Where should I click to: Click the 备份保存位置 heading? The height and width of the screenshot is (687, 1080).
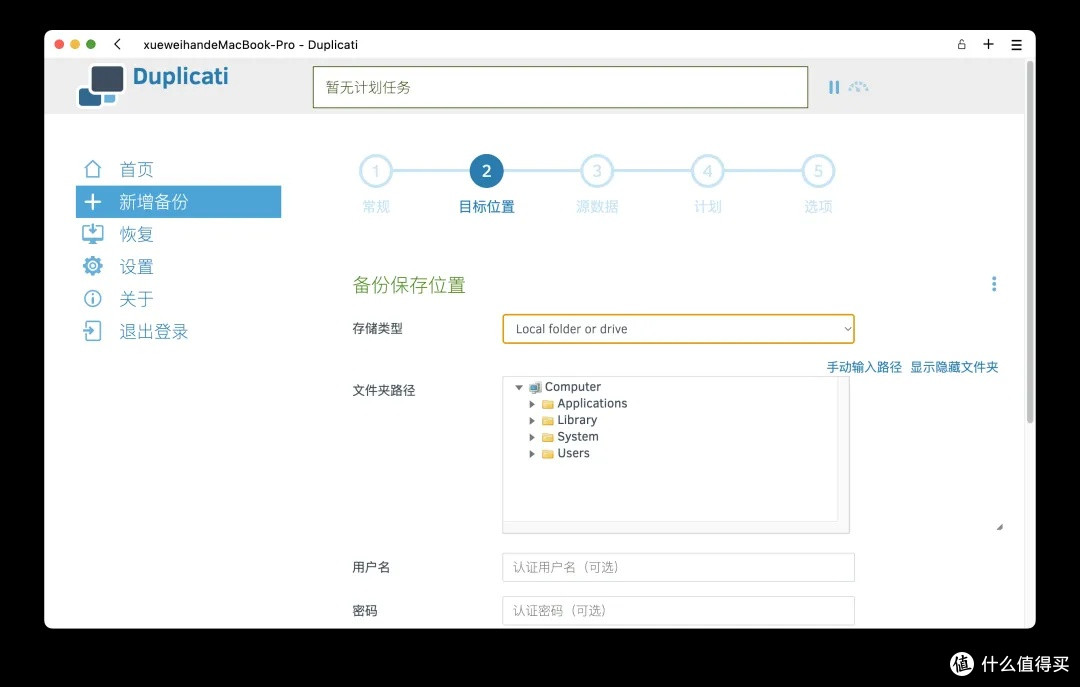click(x=409, y=285)
